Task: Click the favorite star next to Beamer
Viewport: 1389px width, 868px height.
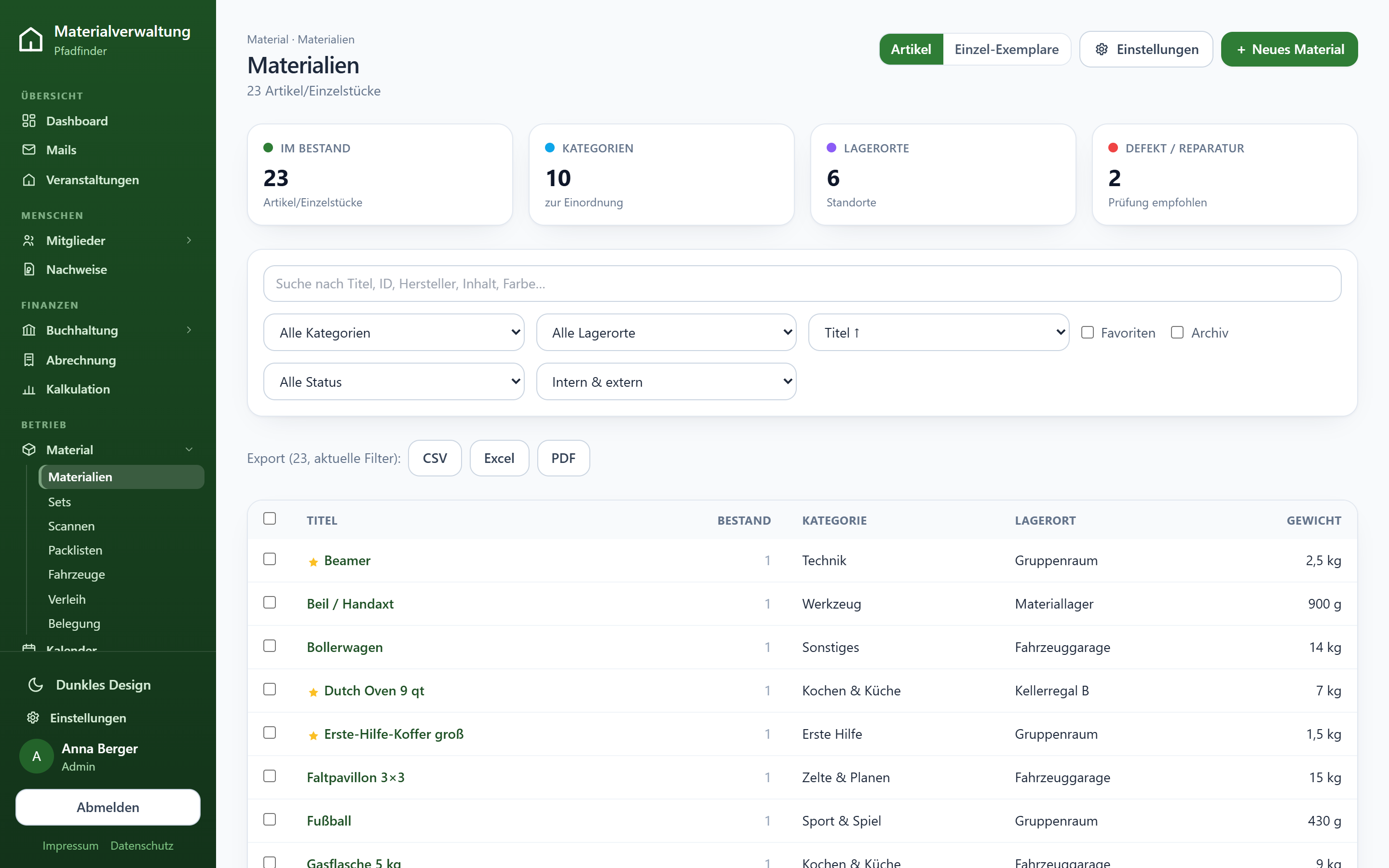Action: (313, 561)
